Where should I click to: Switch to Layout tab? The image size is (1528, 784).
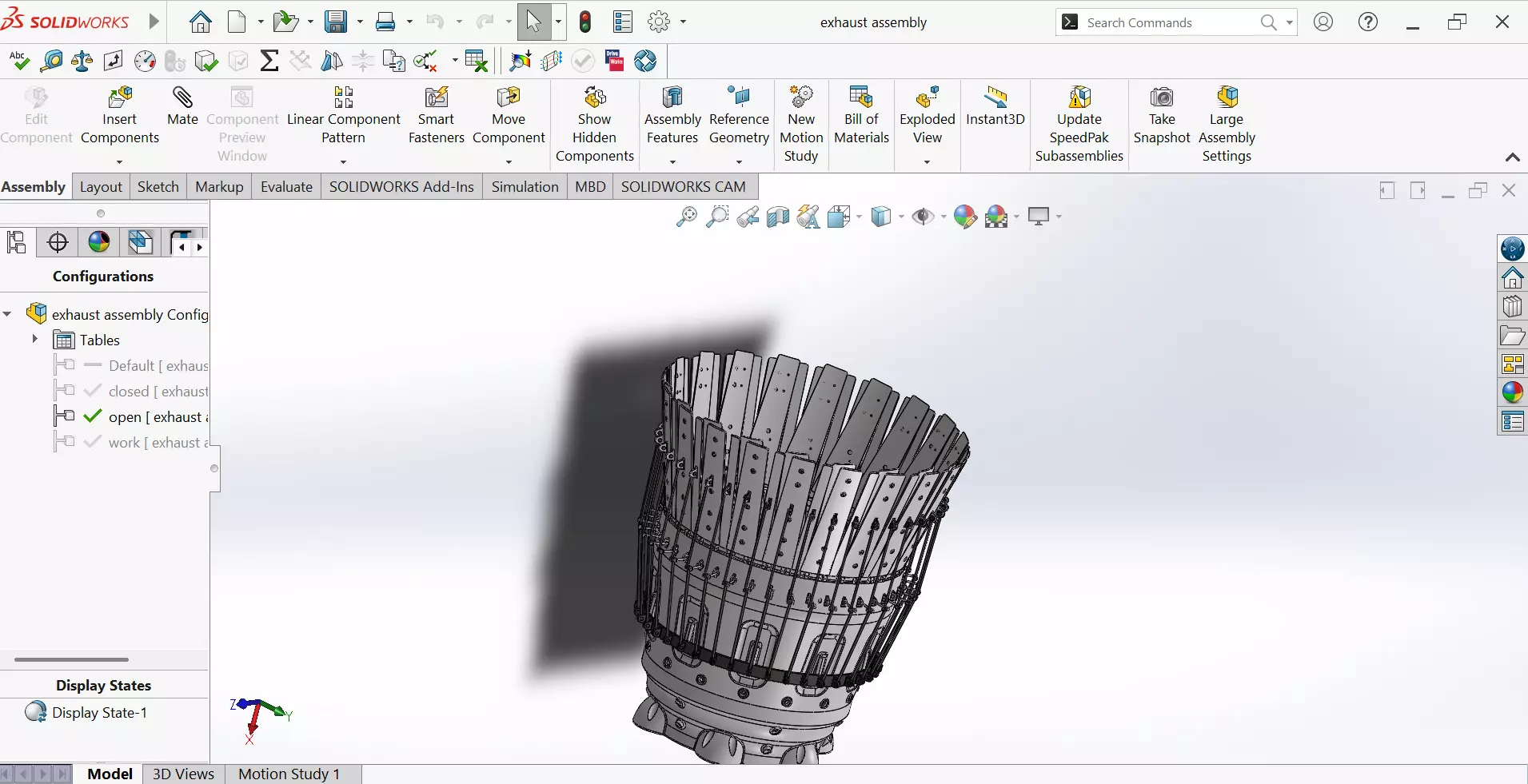coord(101,186)
